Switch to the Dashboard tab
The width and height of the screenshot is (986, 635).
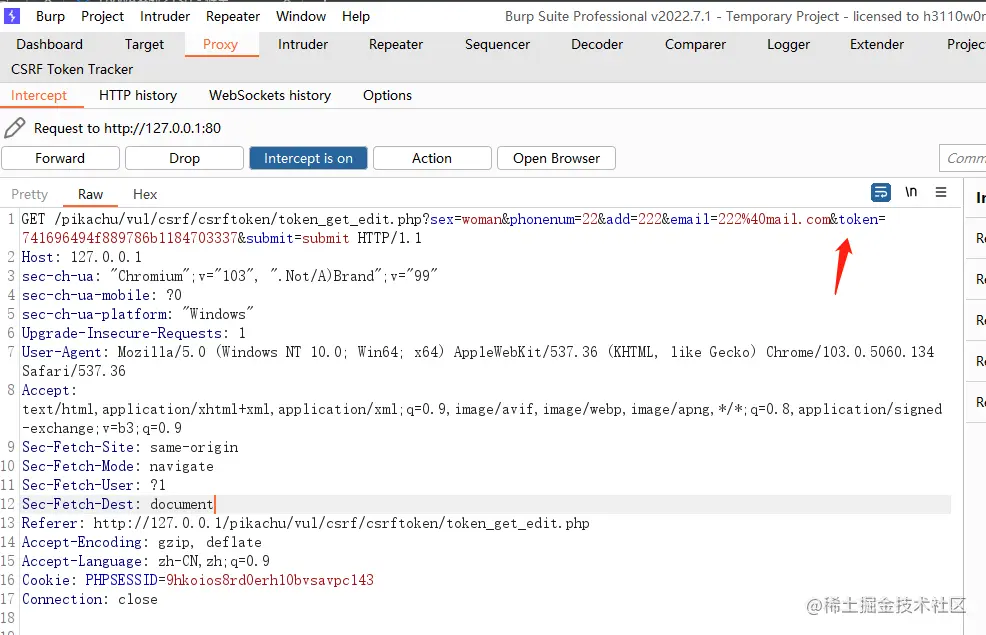tap(50, 44)
